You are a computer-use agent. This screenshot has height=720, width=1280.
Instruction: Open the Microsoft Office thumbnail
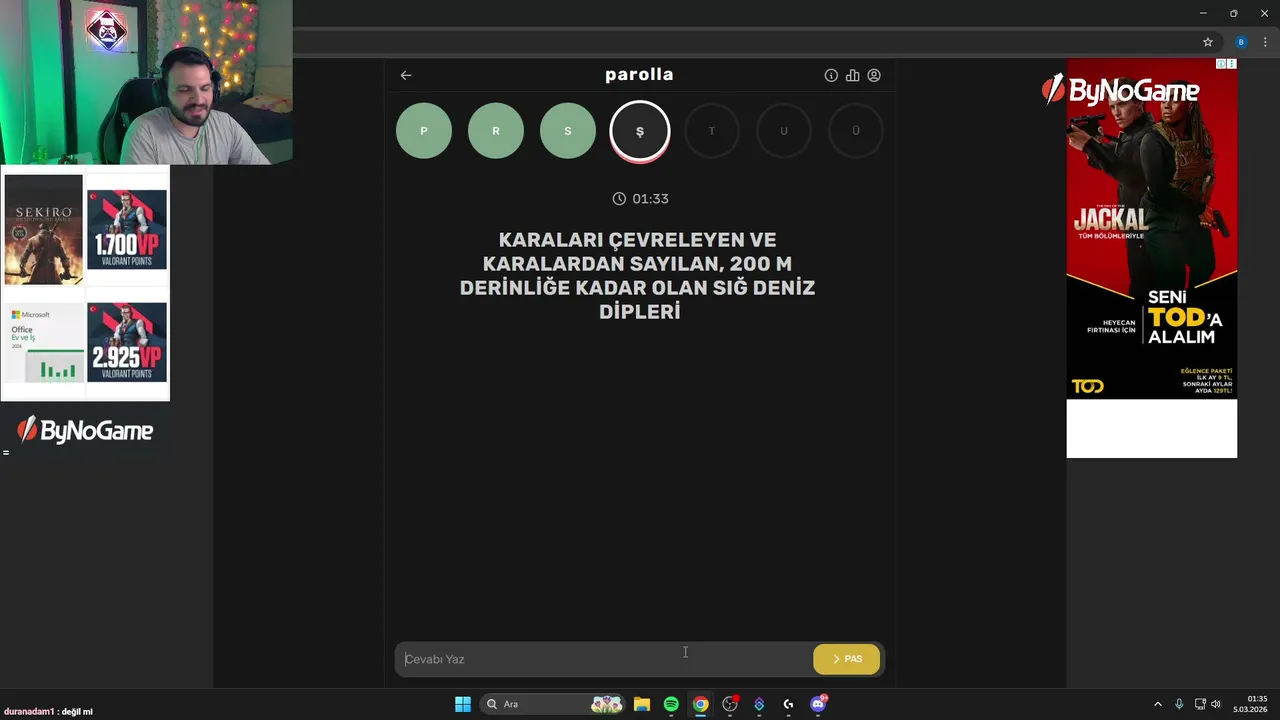pos(44,342)
